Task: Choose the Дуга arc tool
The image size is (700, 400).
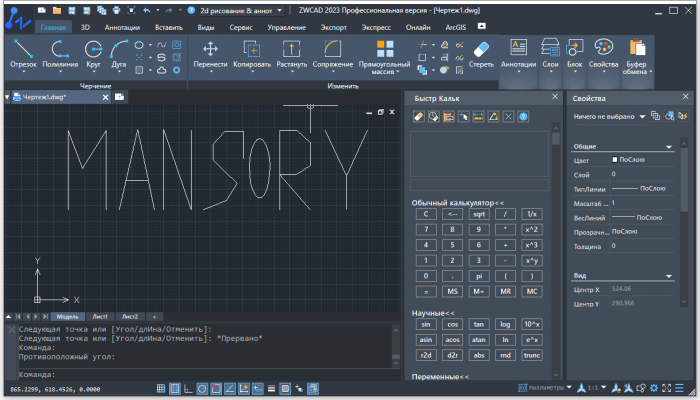Action: [x=118, y=52]
